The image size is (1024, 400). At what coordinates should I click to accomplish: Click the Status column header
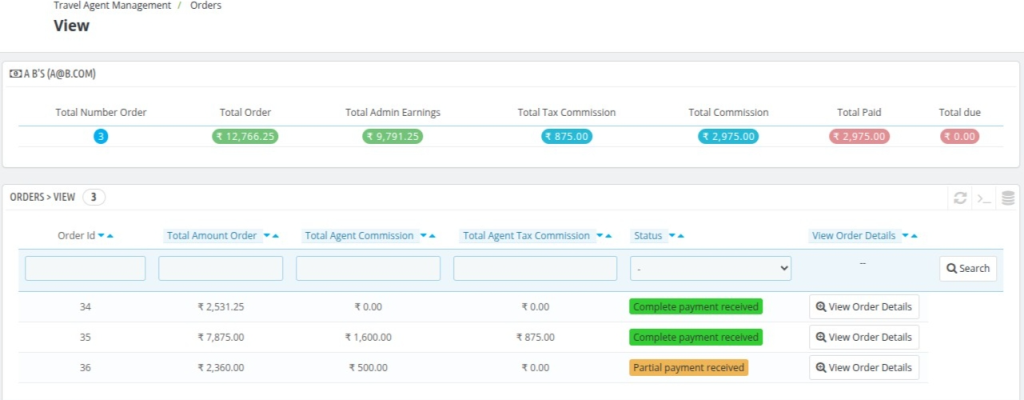point(648,236)
